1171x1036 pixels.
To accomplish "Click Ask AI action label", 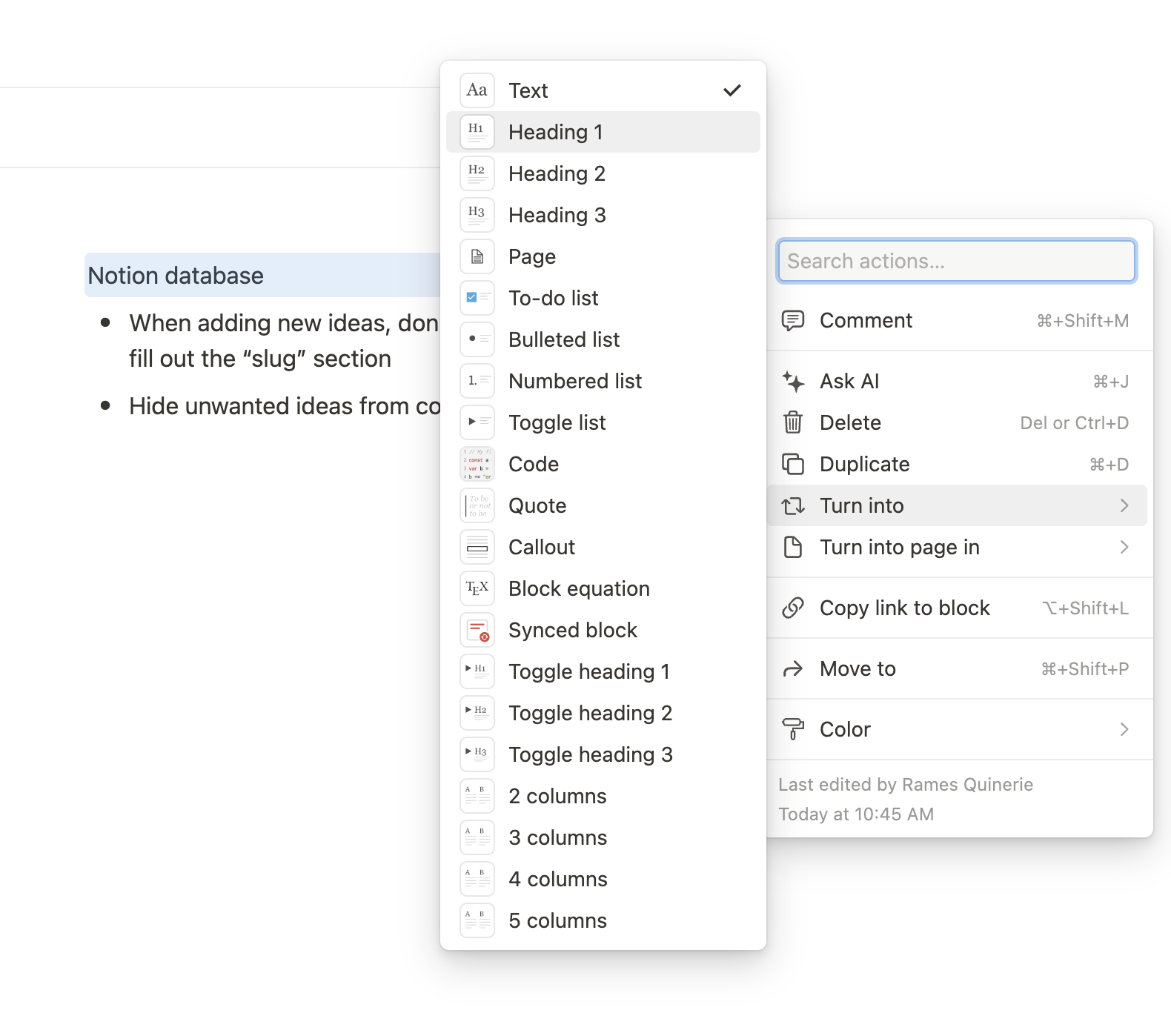I will coord(849,382).
